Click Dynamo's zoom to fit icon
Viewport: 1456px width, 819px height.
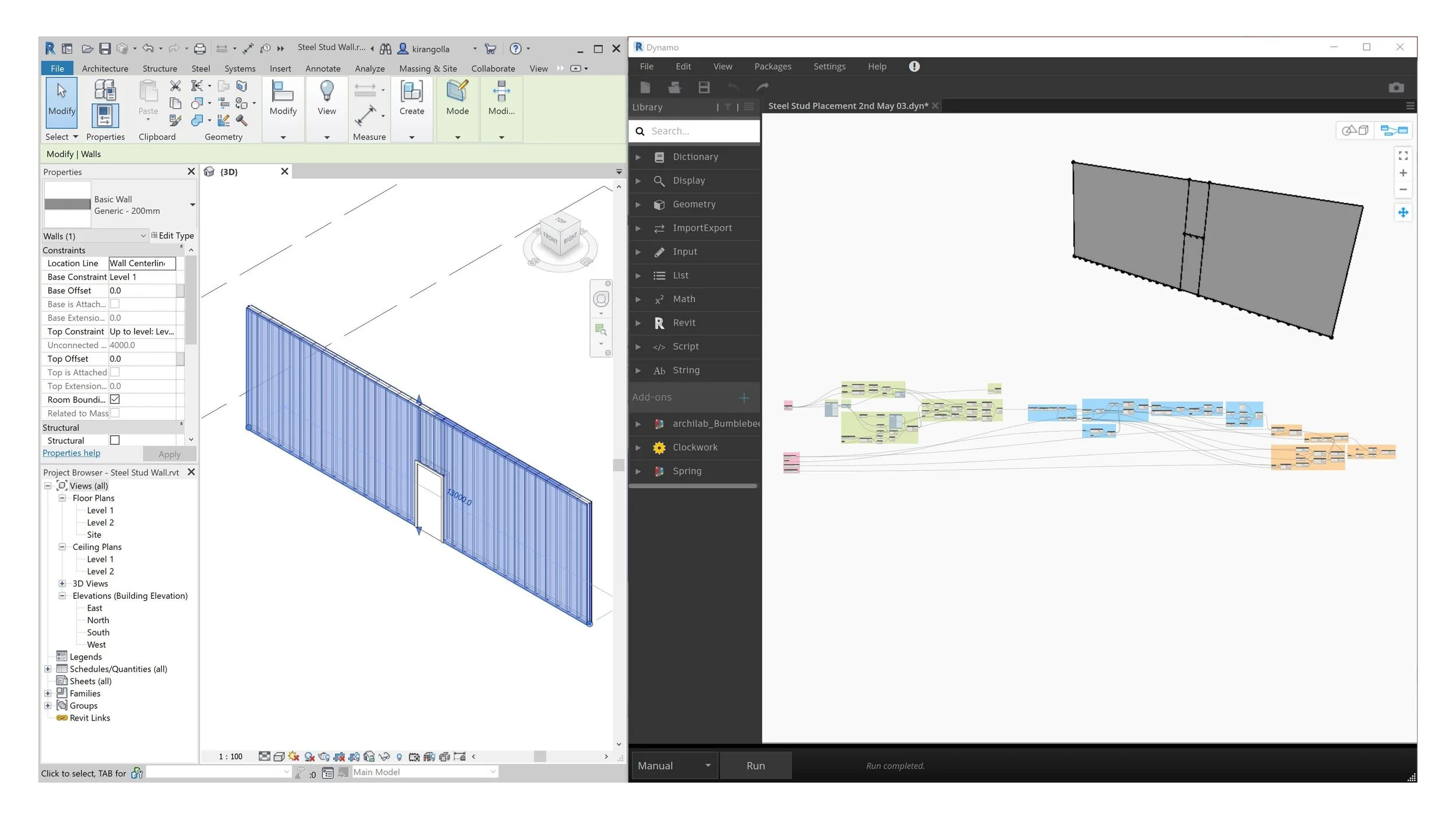click(x=1402, y=156)
